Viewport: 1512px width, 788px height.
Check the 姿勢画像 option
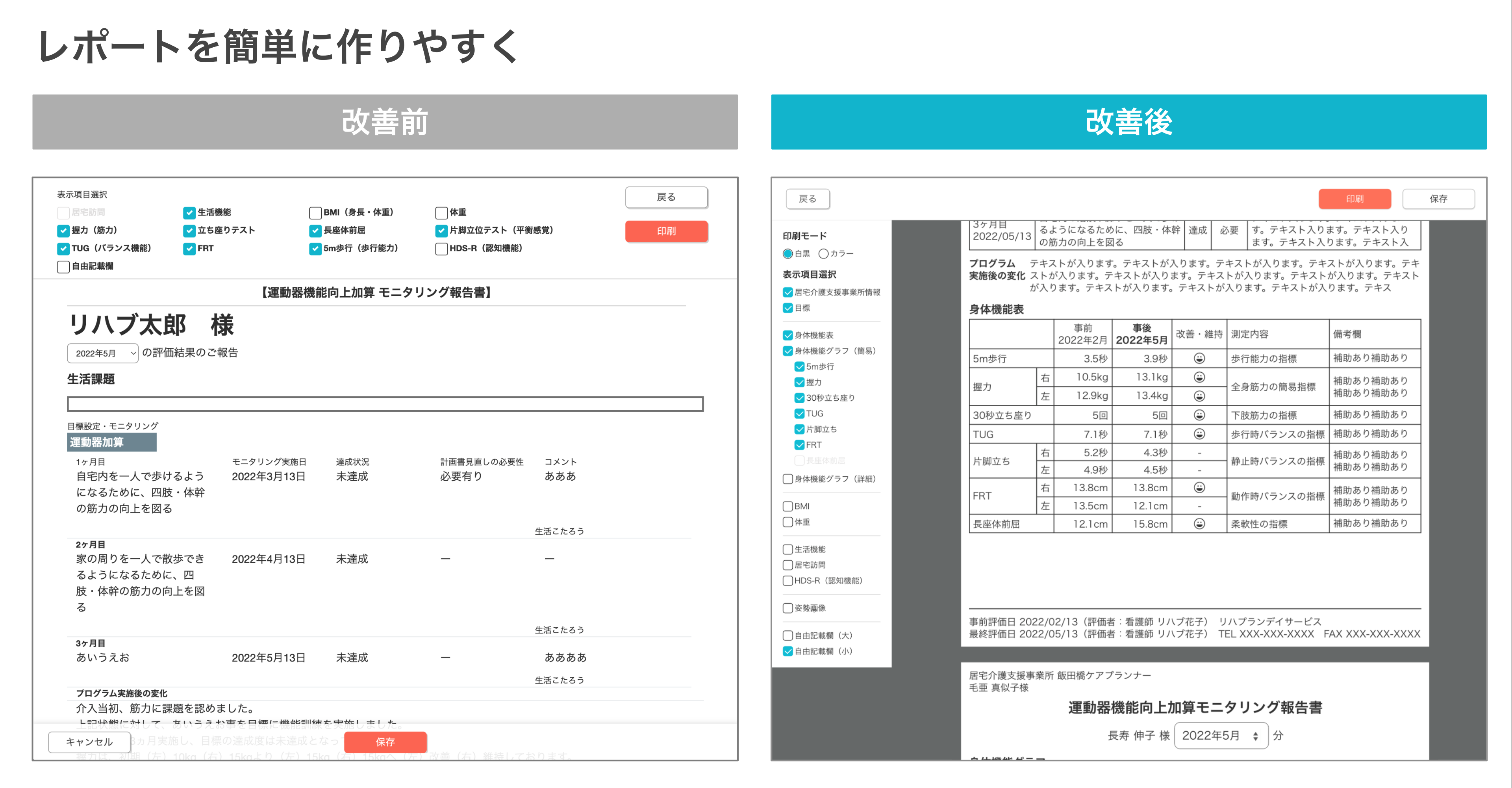[x=787, y=608]
